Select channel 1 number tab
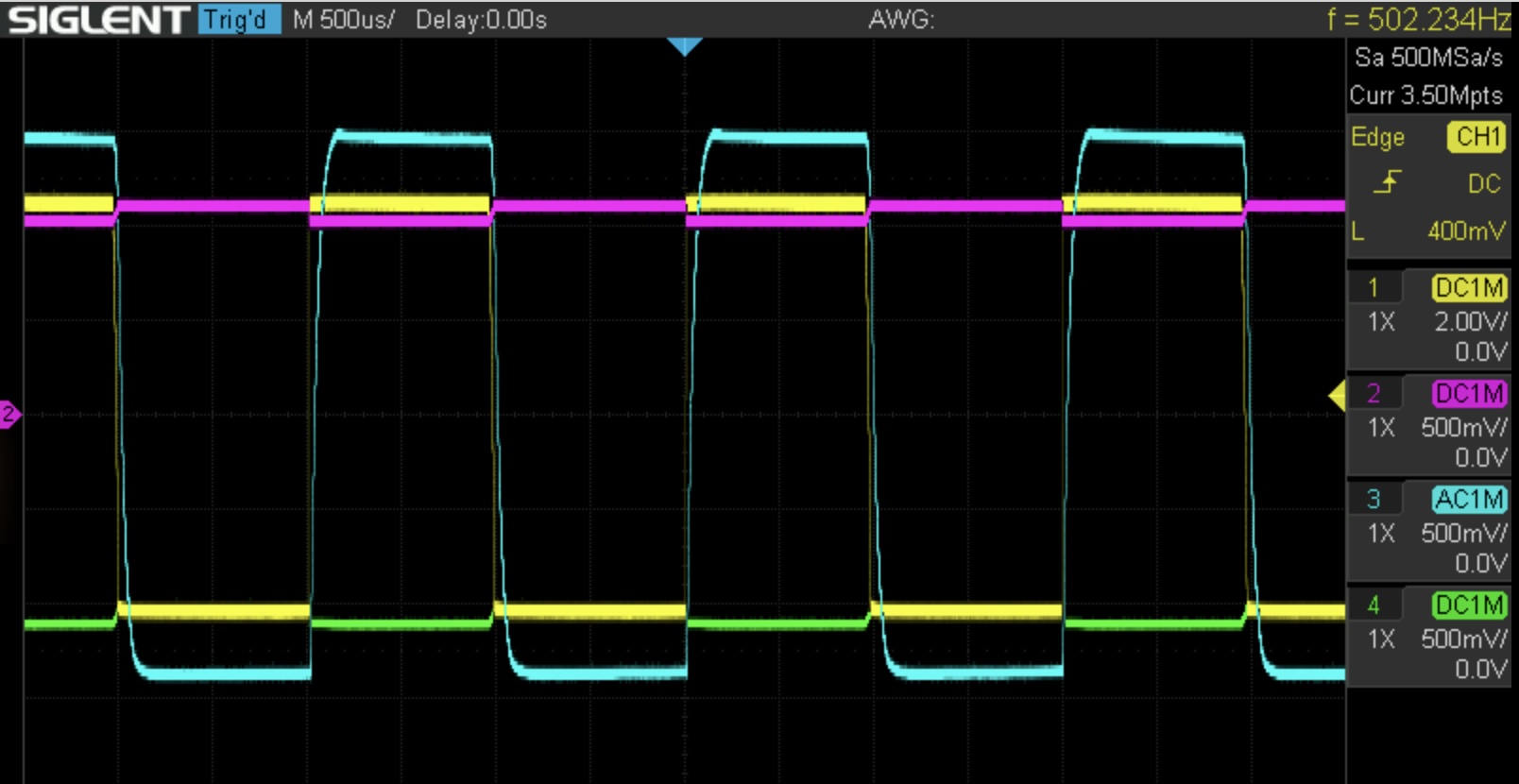 (x=1374, y=287)
